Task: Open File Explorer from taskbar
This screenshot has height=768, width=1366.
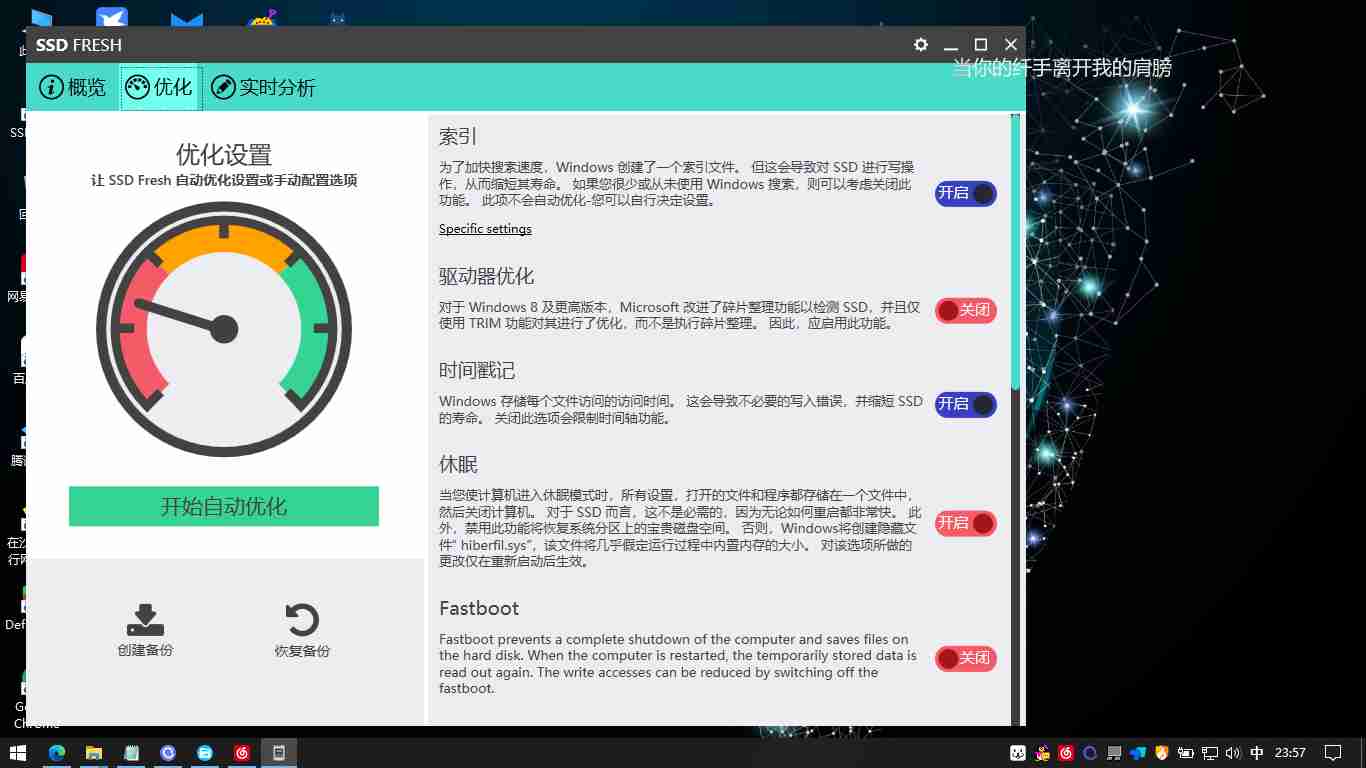Action: point(93,752)
